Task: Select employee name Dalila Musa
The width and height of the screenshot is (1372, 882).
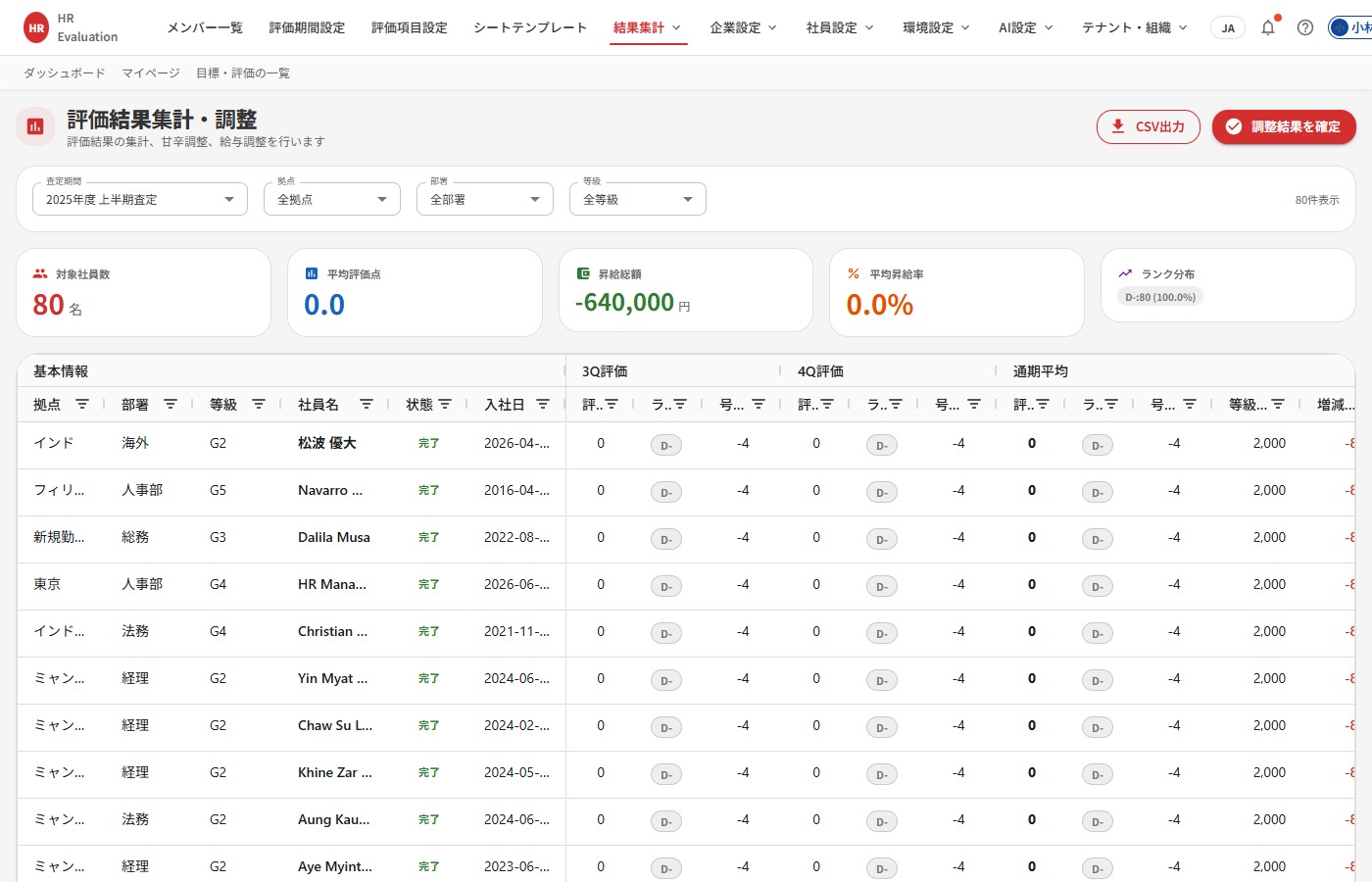Action: coord(334,537)
